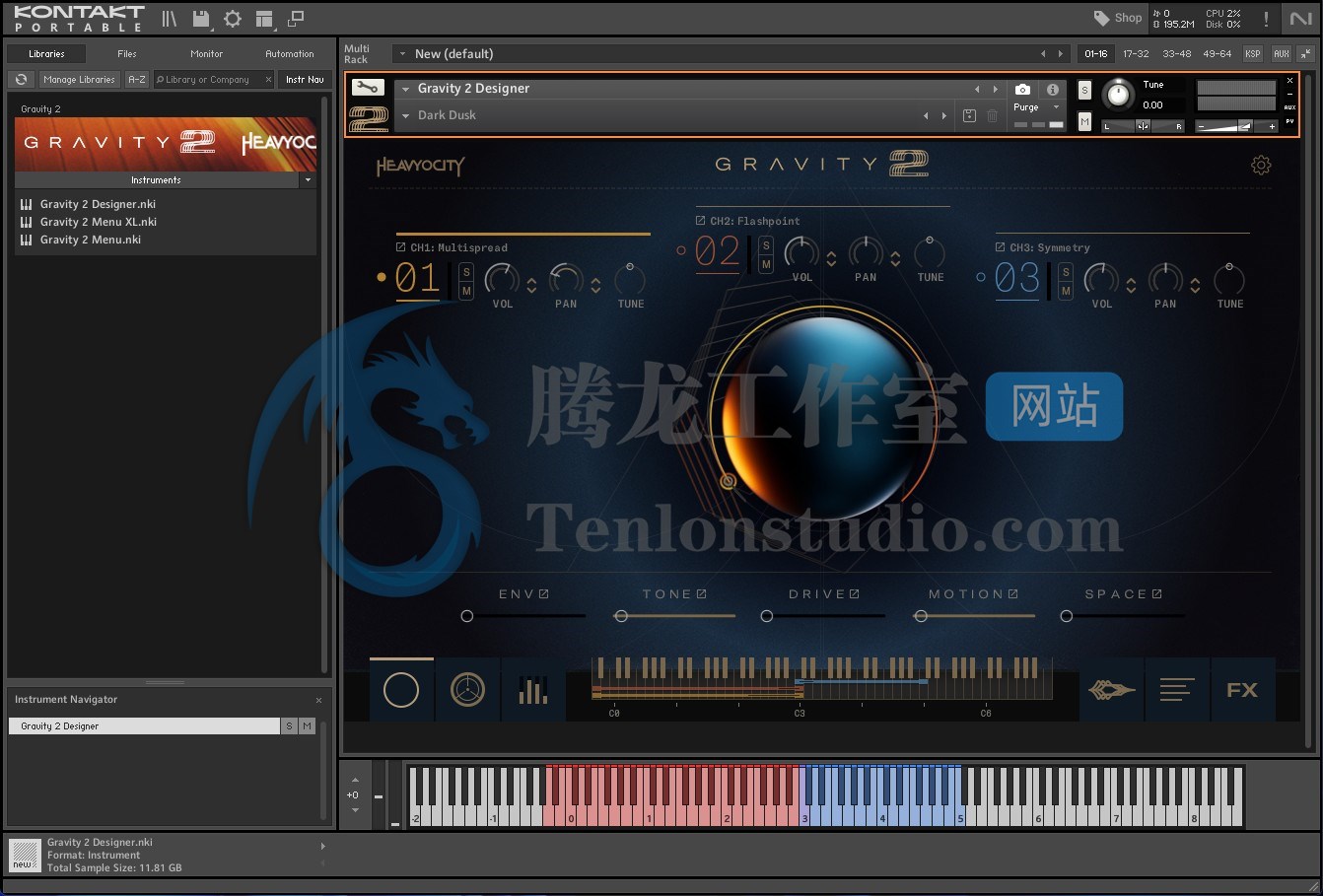
Task: Open MOTION macro popout icon
Action: pyautogui.click(x=1012, y=594)
